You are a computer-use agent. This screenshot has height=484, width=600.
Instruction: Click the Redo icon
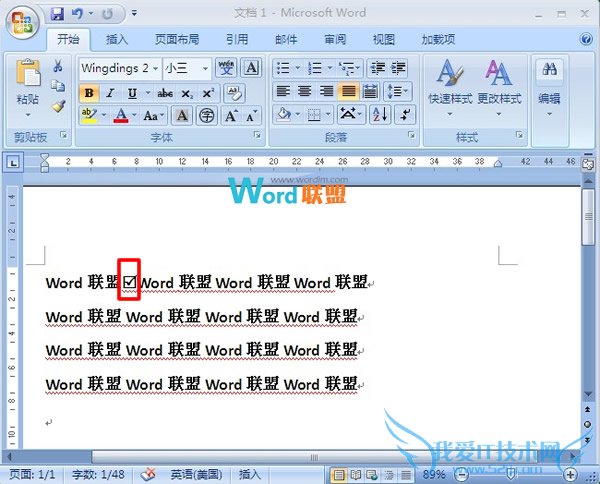(x=108, y=15)
